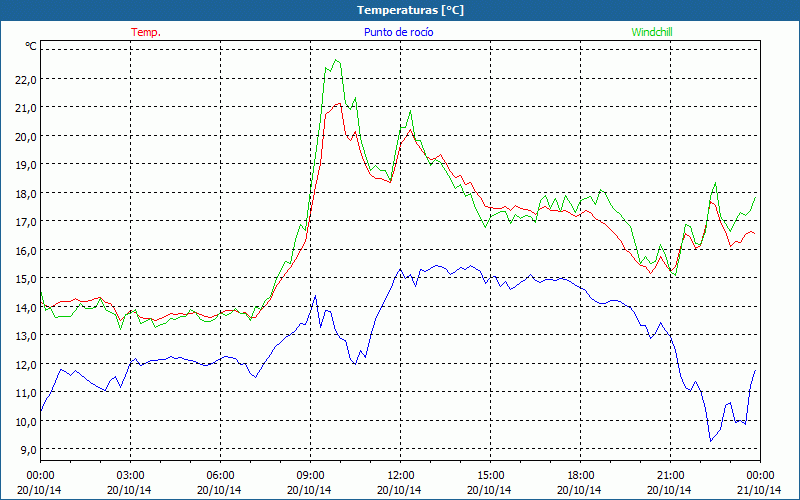The width and height of the screenshot is (800, 500).
Task: Click the blue dew point minimum near 22:20
Action: point(710,441)
